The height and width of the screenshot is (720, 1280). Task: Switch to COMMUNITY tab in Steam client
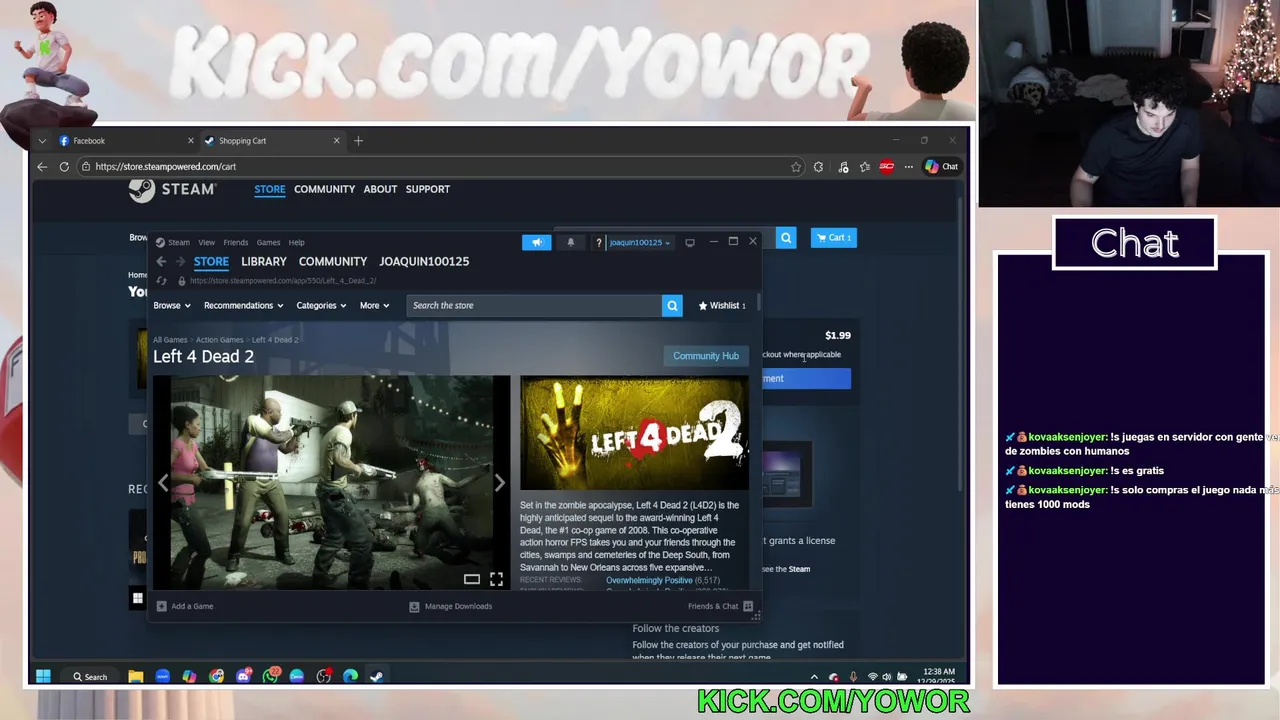click(333, 261)
